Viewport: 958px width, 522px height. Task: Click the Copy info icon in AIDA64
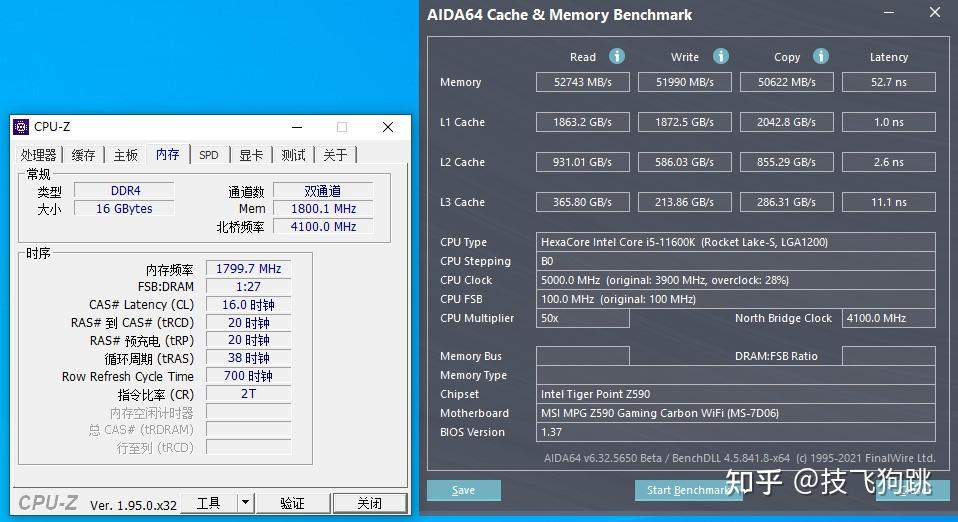click(x=821, y=56)
